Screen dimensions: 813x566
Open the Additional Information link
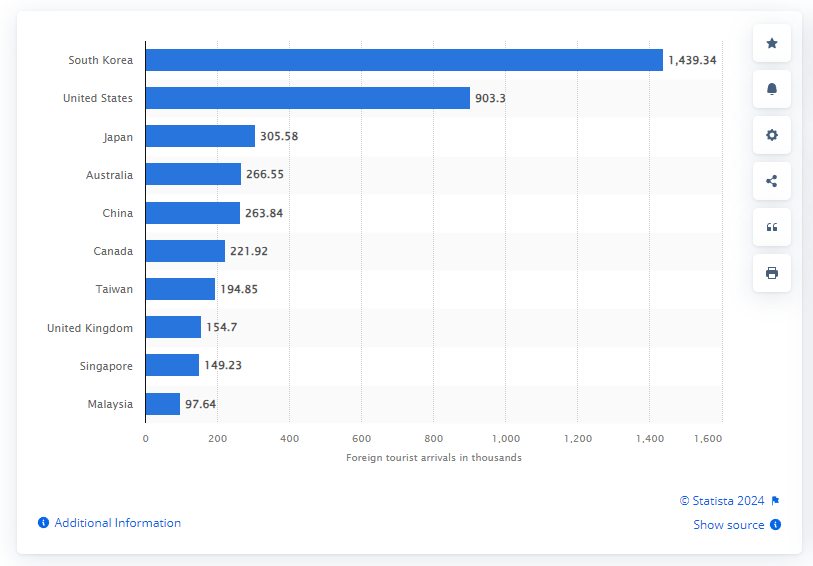click(117, 523)
